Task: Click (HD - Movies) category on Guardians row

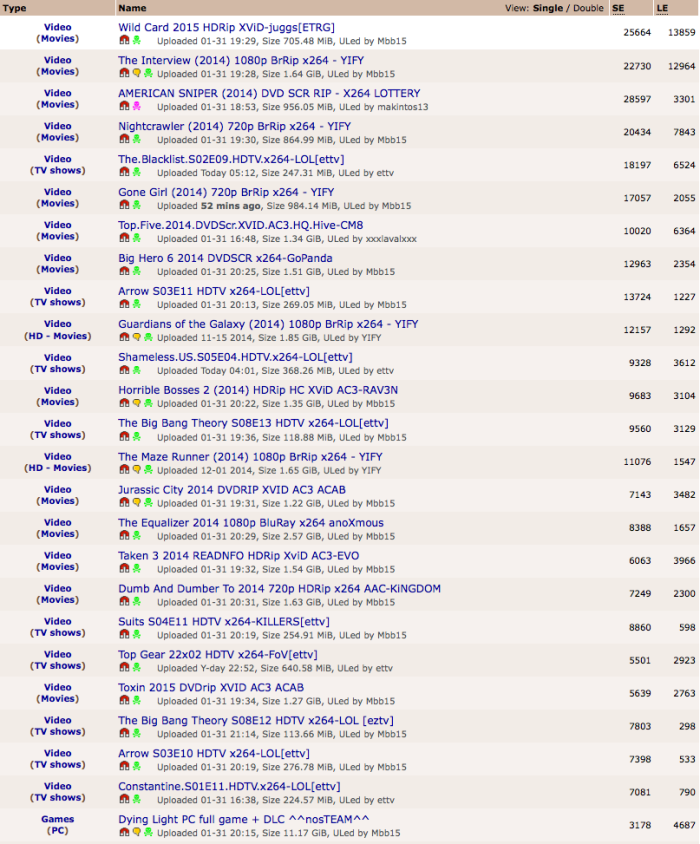Action: pos(58,336)
